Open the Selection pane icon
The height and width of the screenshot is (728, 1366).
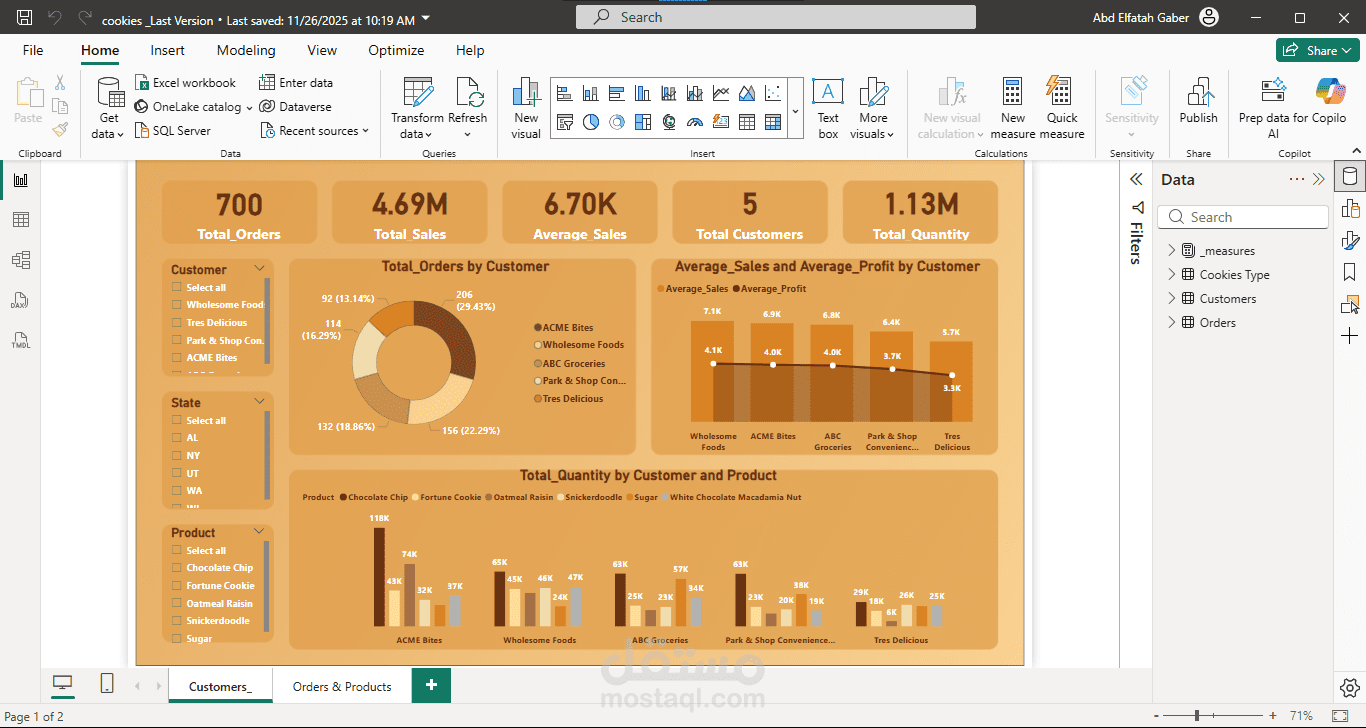tap(1350, 304)
